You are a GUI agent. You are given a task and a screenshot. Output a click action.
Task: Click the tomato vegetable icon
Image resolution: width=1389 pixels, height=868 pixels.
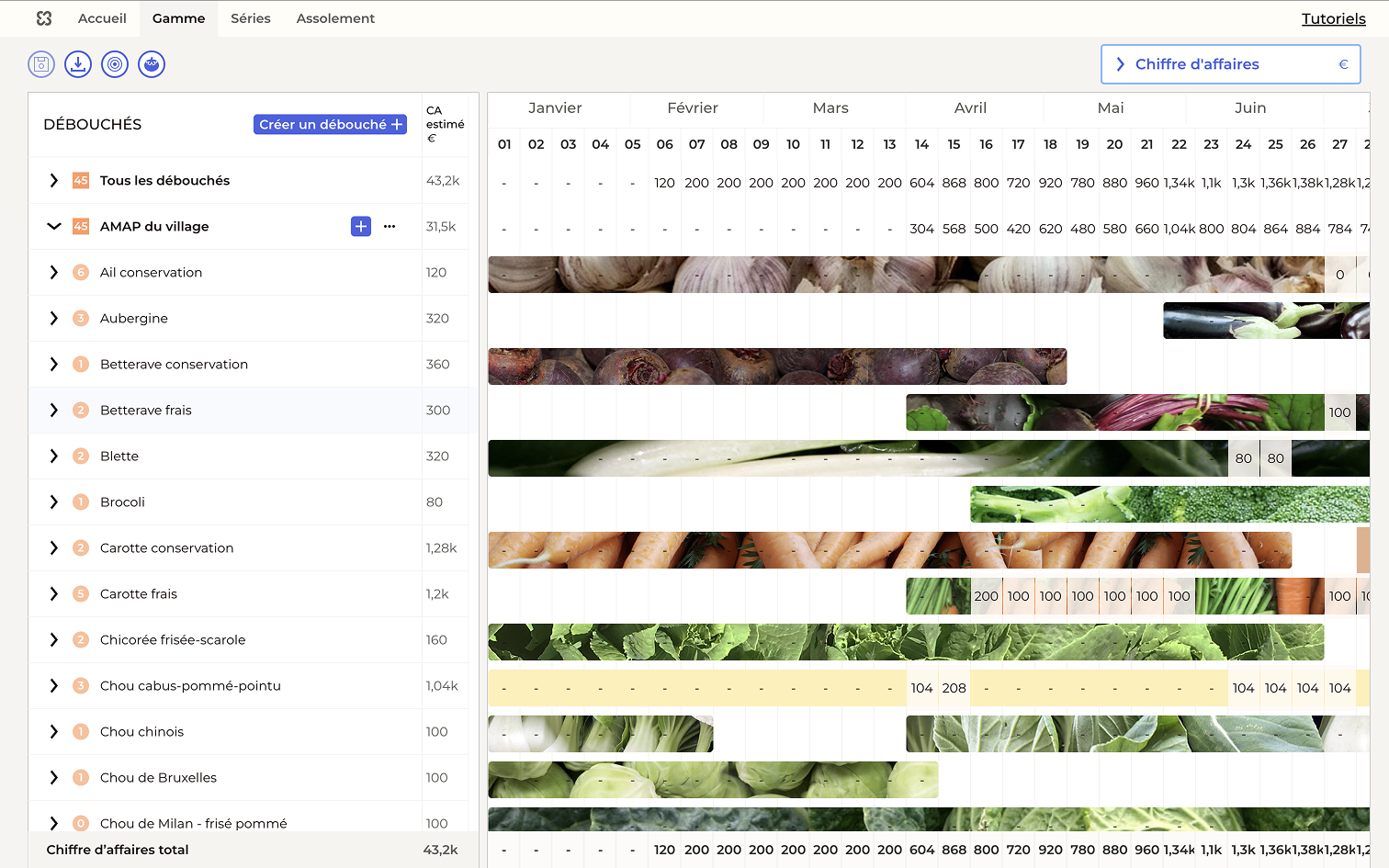(152, 64)
